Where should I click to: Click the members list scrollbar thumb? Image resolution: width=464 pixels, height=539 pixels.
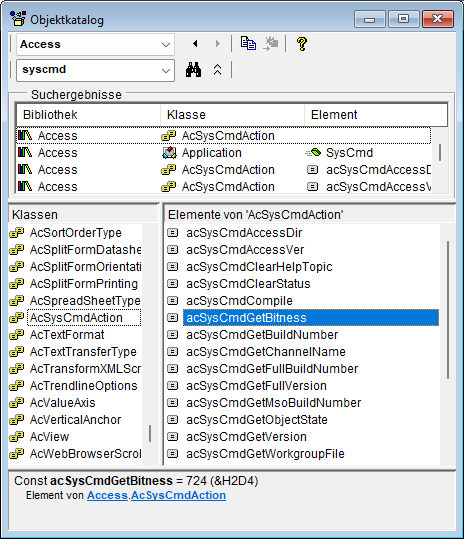448,310
